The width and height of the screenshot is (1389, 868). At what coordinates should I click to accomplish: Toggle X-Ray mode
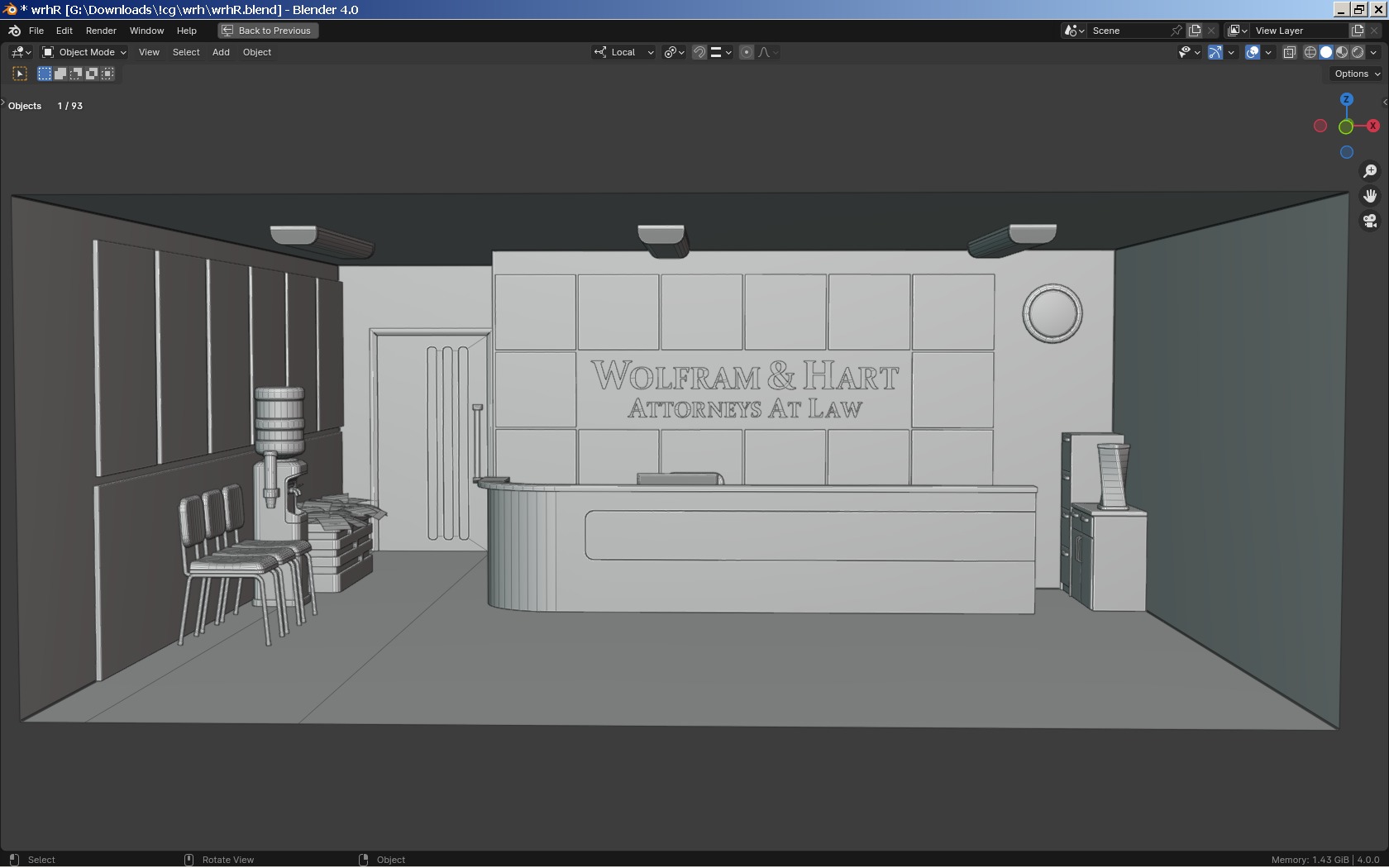pyautogui.click(x=1289, y=52)
